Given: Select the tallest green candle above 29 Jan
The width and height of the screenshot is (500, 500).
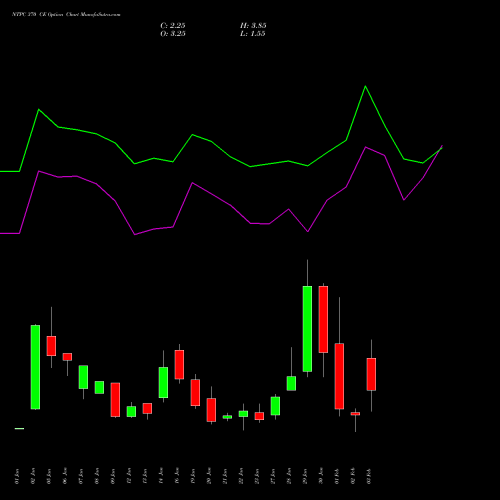Looking at the screenshot, I should pos(307,329).
